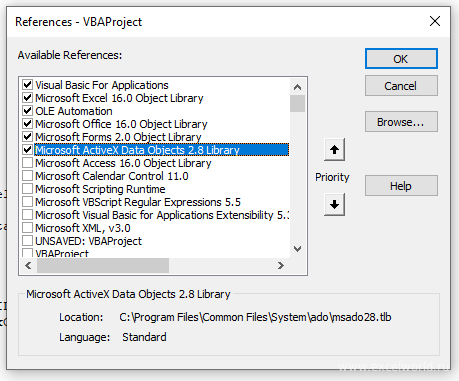The image size is (459, 381).
Task: Enable Microsoft VBScript Regular Expressions 5.5
Action: pyautogui.click(x=27, y=202)
